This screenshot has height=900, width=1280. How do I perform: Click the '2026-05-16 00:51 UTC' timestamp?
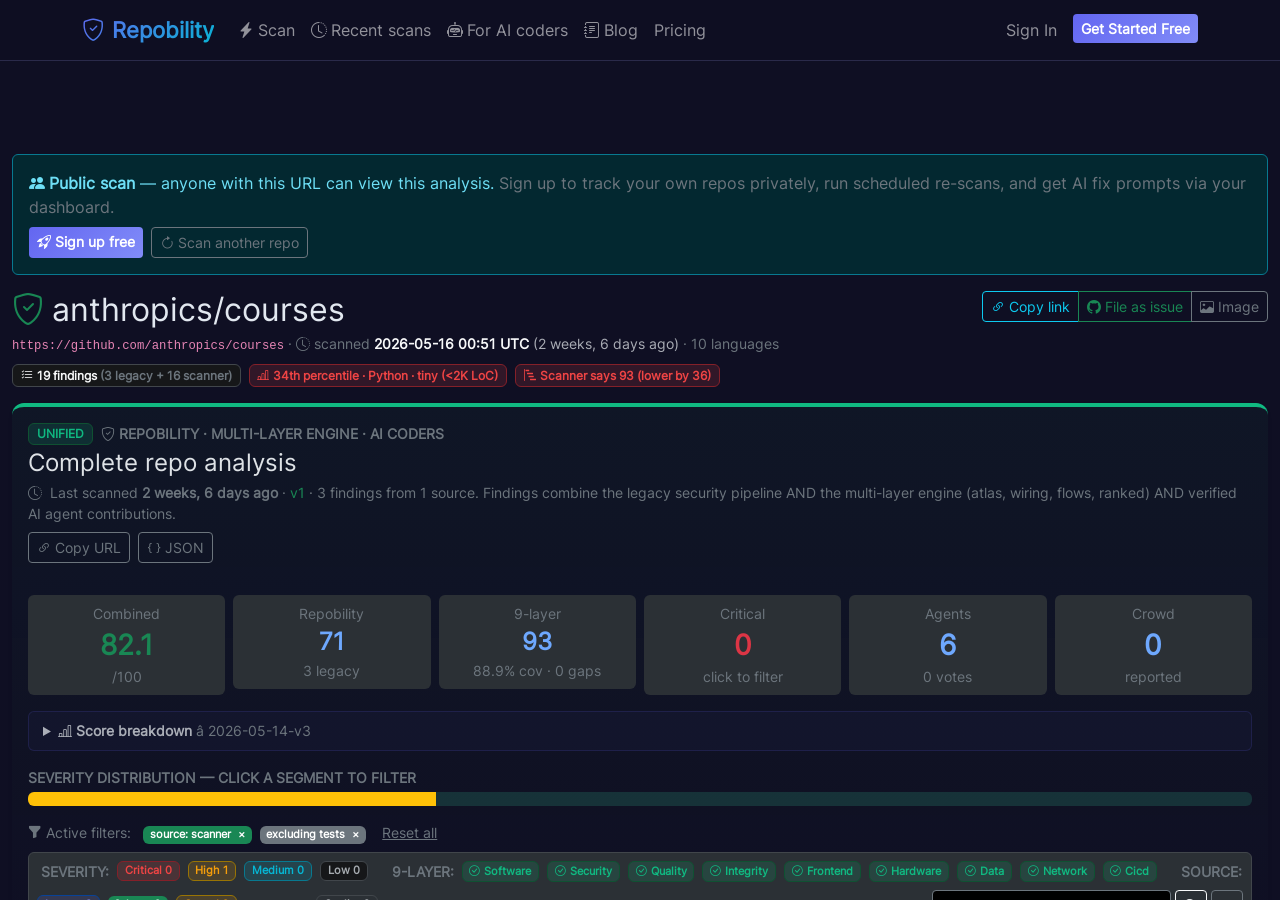click(x=451, y=344)
